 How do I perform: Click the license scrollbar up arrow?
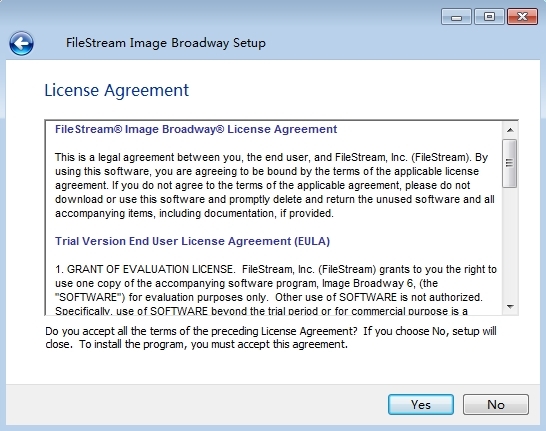tap(510, 130)
